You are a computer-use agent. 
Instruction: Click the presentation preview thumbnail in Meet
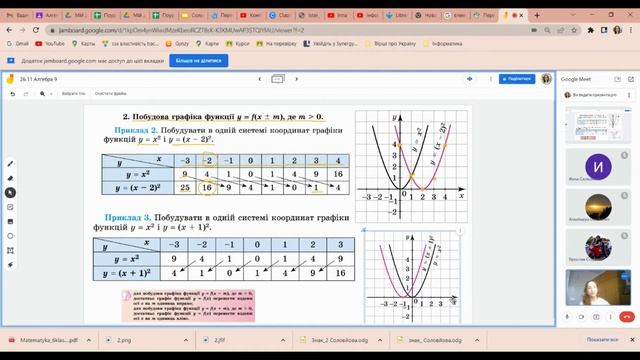point(598,125)
